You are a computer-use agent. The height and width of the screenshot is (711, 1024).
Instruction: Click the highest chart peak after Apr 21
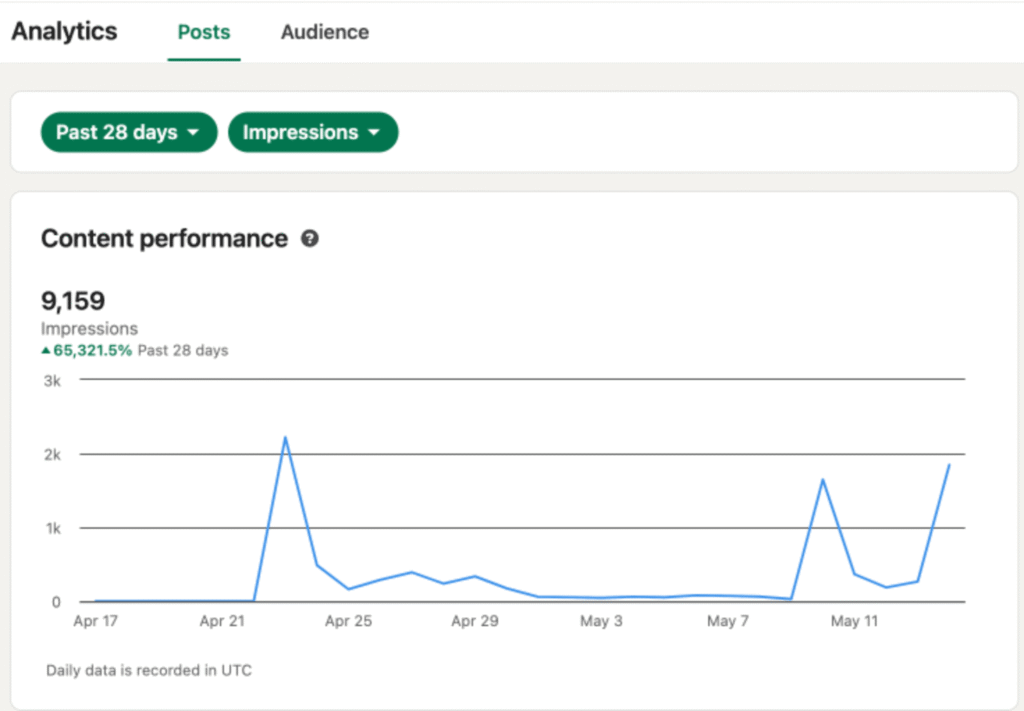tap(285, 437)
